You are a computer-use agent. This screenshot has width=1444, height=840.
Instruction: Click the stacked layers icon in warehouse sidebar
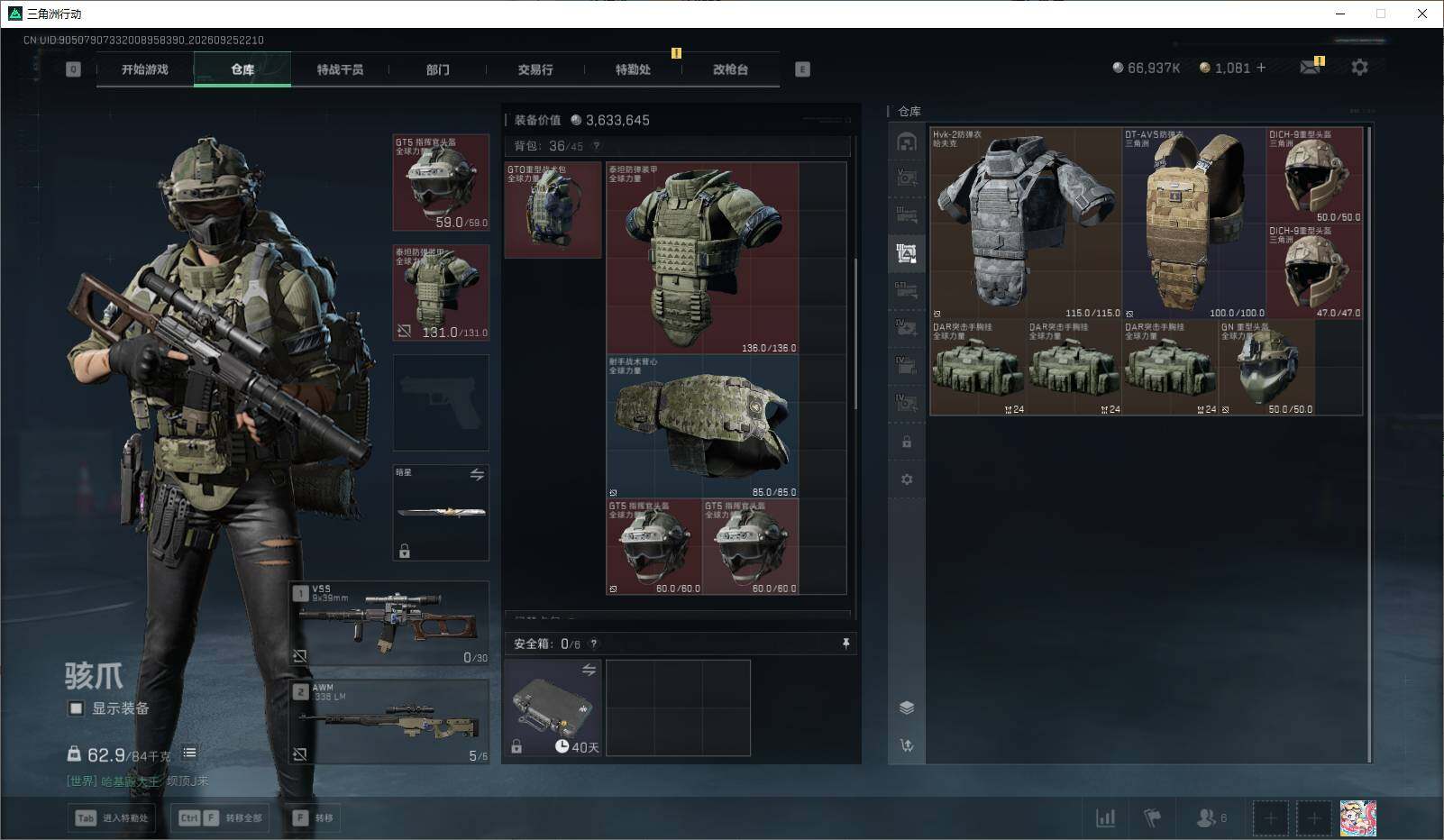pyautogui.click(x=907, y=708)
